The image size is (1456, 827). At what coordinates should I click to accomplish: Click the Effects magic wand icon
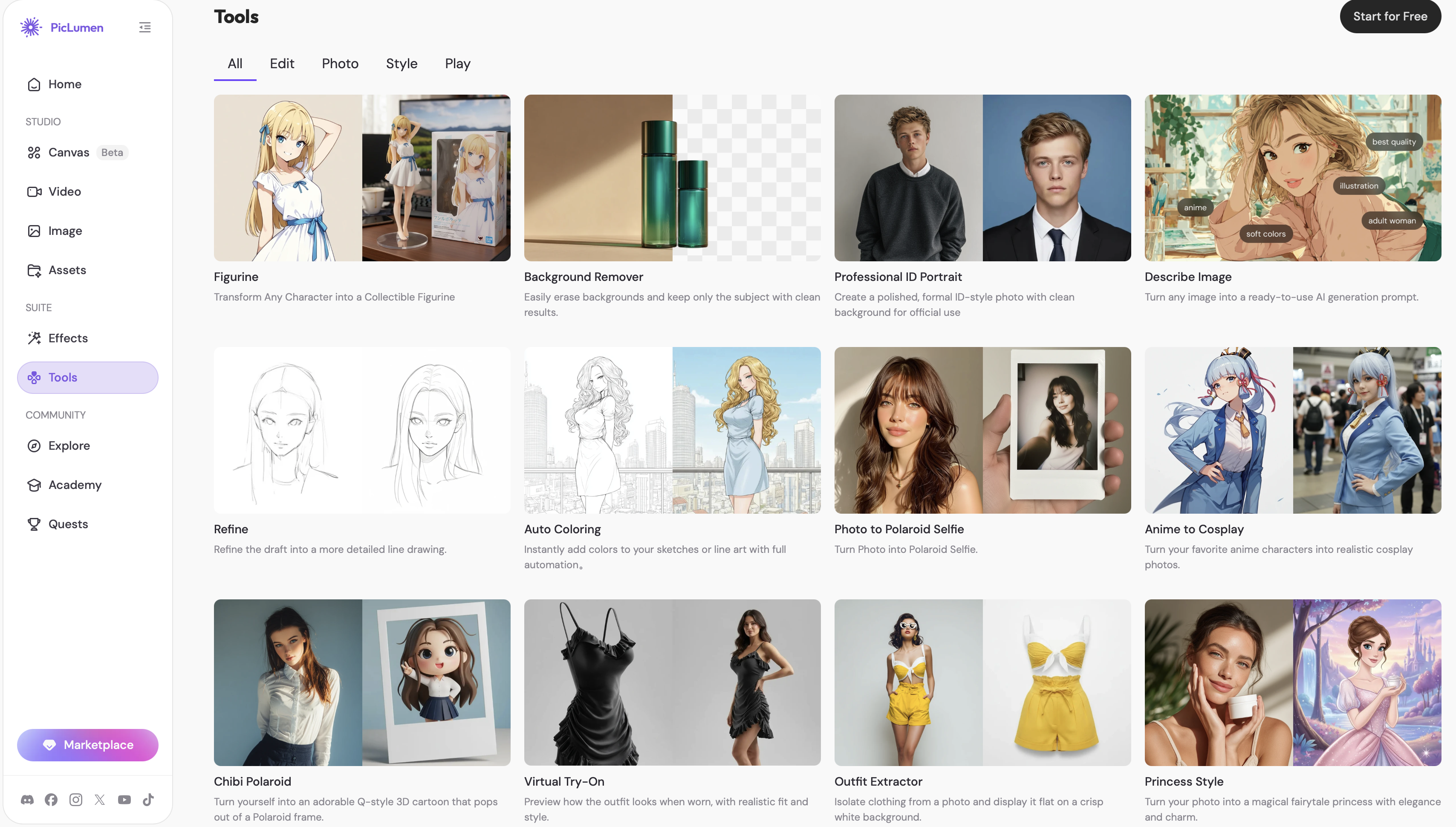click(34, 338)
